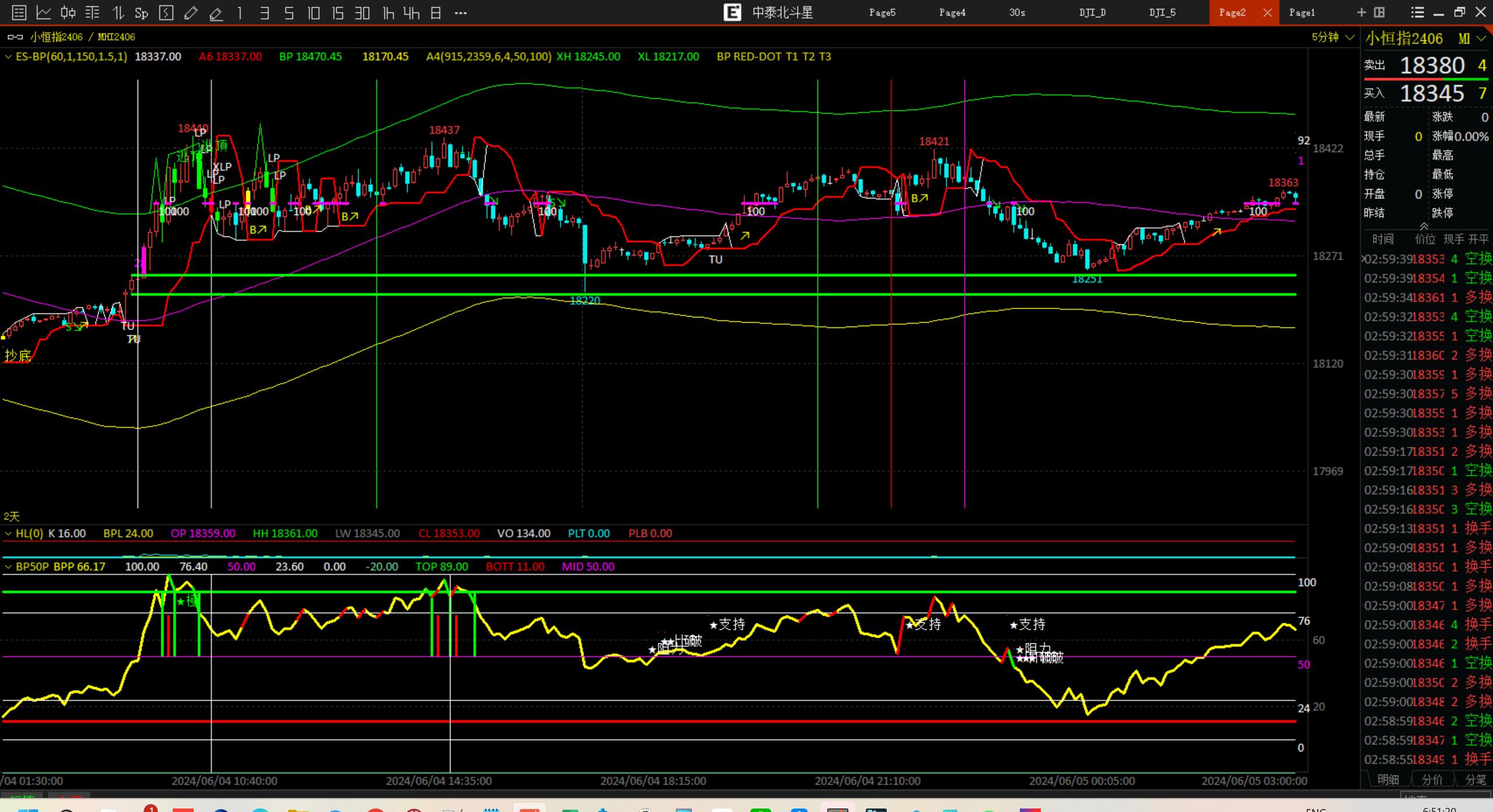Click the 小恒指2406 / MHI2406 chart title
The width and height of the screenshot is (1493, 812).
coord(82,37)
